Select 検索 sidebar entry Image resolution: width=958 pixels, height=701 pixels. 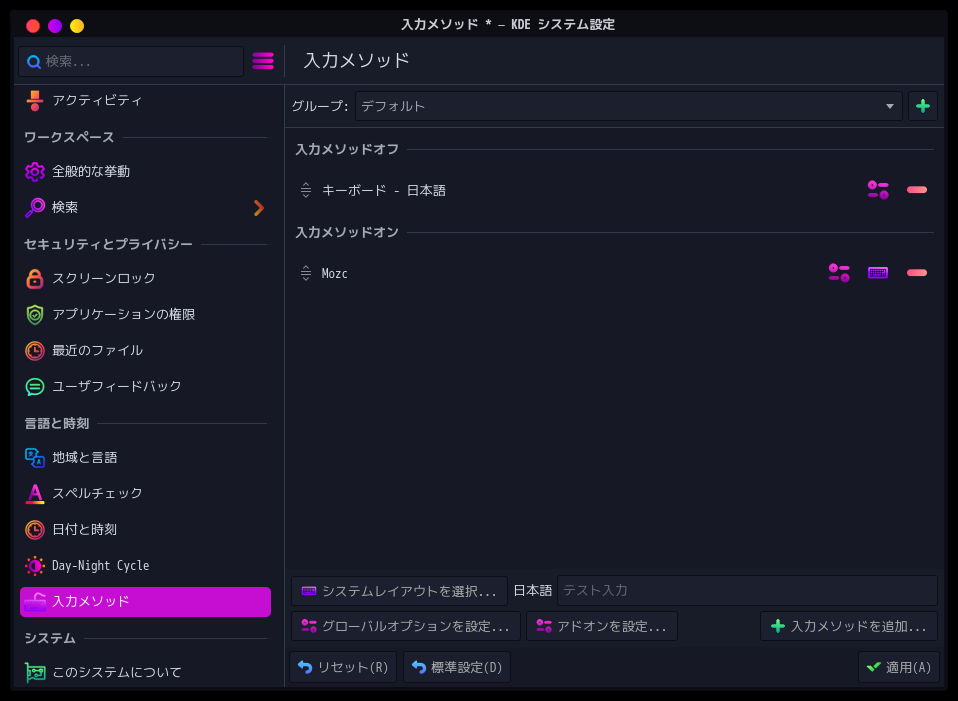(x=145, y=208)
